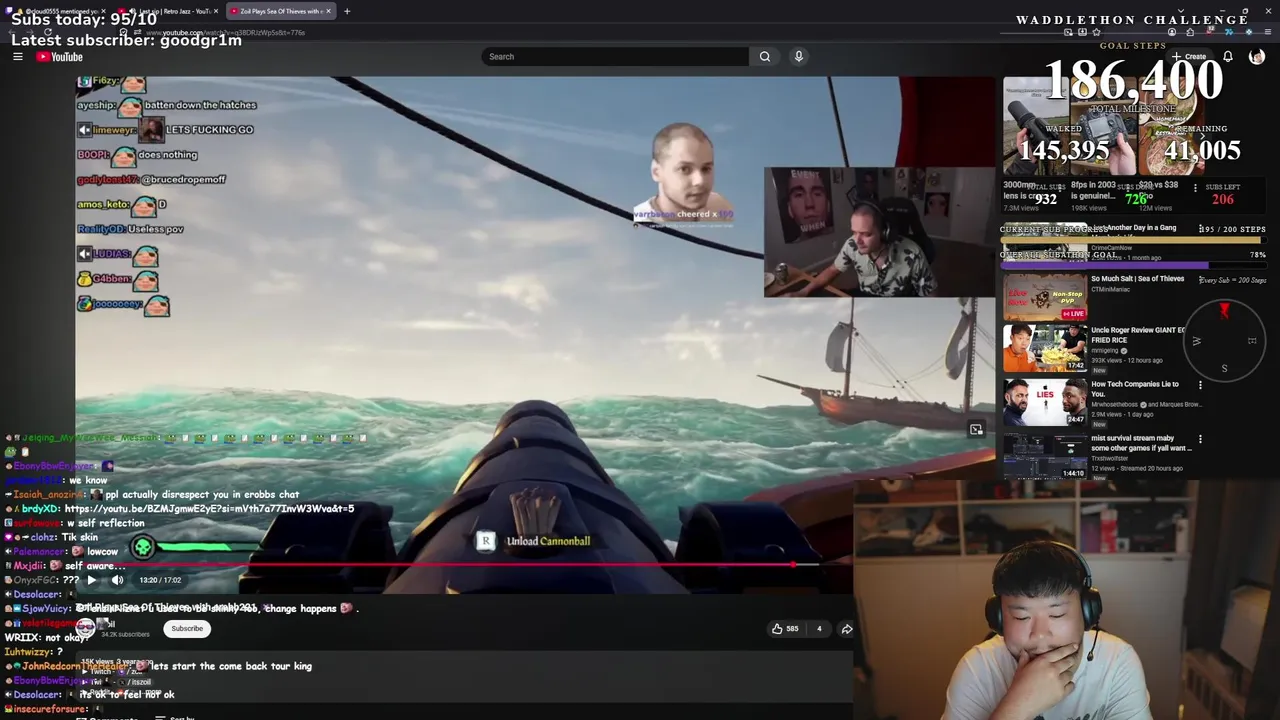The height and width of the screenshot is (720, 1280).
Task: Click the YouTube search field
Action: tap(614, 57)
